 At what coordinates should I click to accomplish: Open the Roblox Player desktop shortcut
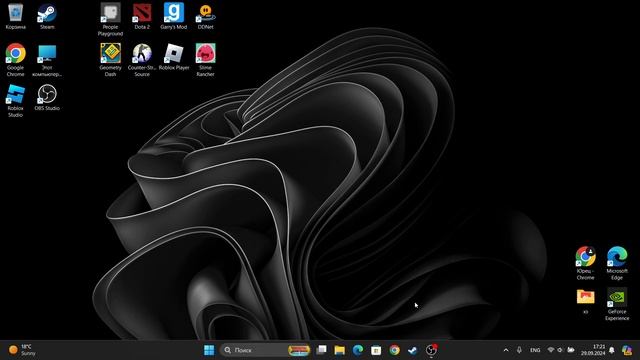click(174, 57)
